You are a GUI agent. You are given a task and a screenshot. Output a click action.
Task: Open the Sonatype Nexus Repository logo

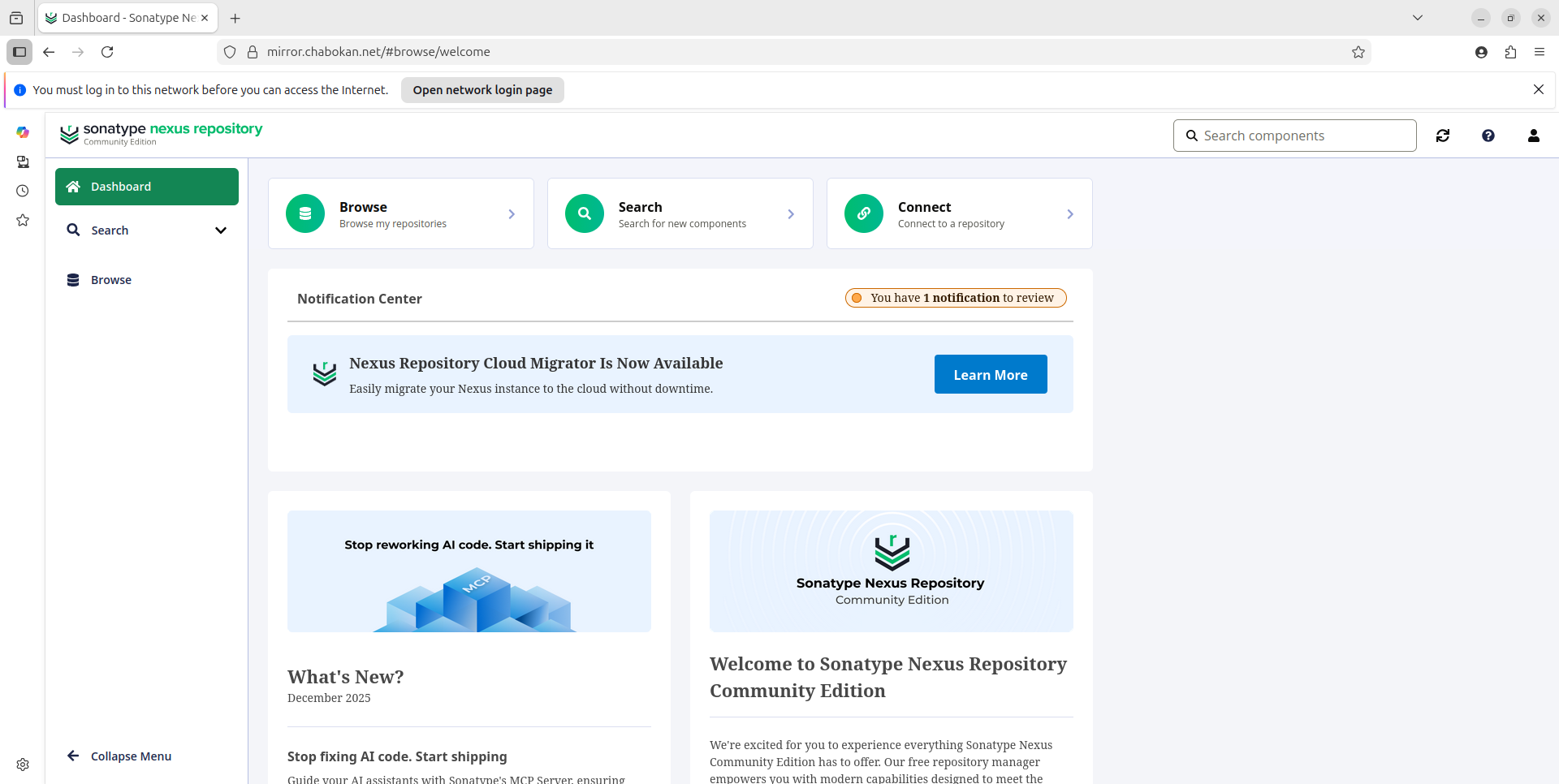[x=161, y=134]
